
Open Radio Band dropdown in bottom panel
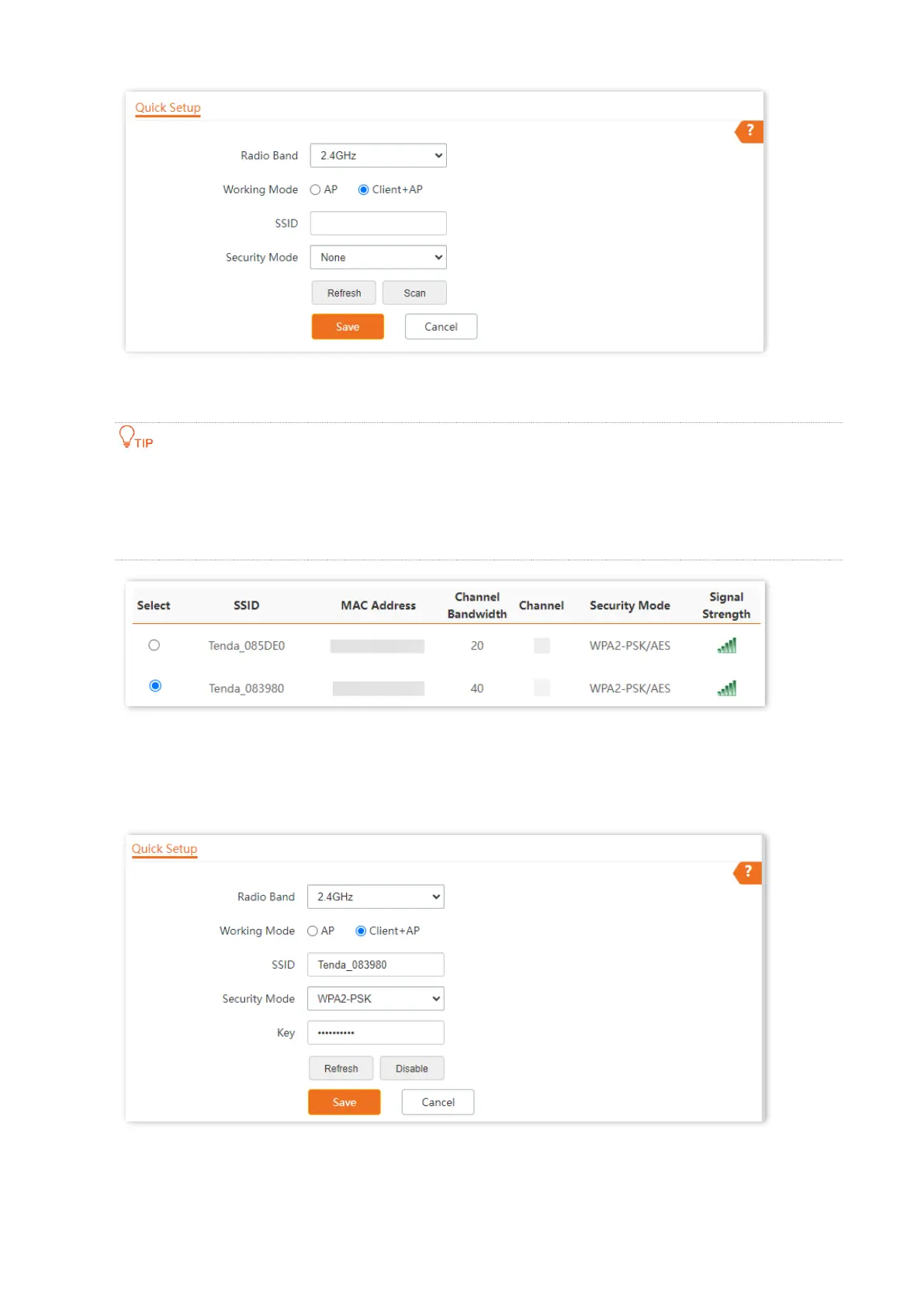tap(375, 897)
